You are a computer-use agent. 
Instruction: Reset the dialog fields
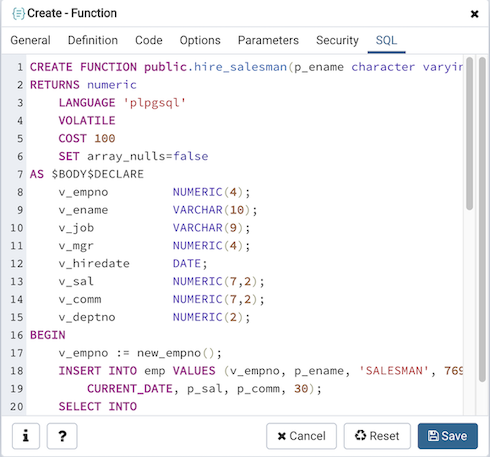377,436
